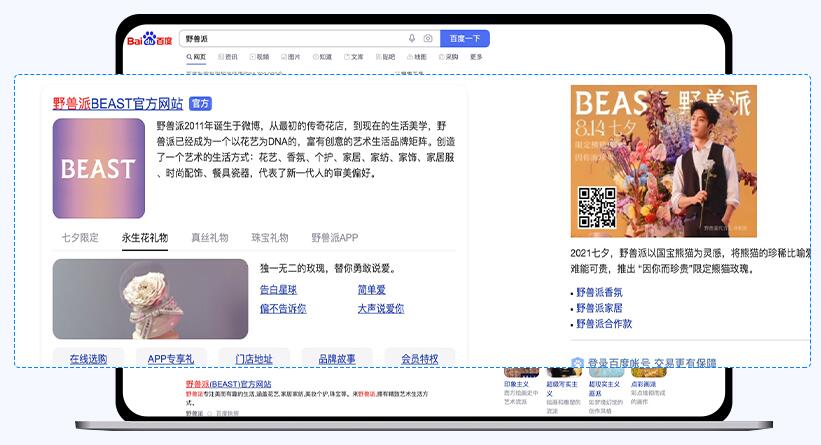This screenshot has height=445, width=821.
Task: Open the 知道 tab
Action: pyautogui.click(x=322, y=57)
